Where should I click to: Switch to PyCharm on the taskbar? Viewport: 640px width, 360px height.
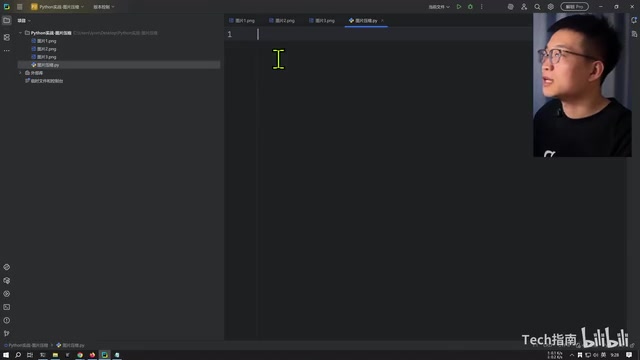[104, 355]
